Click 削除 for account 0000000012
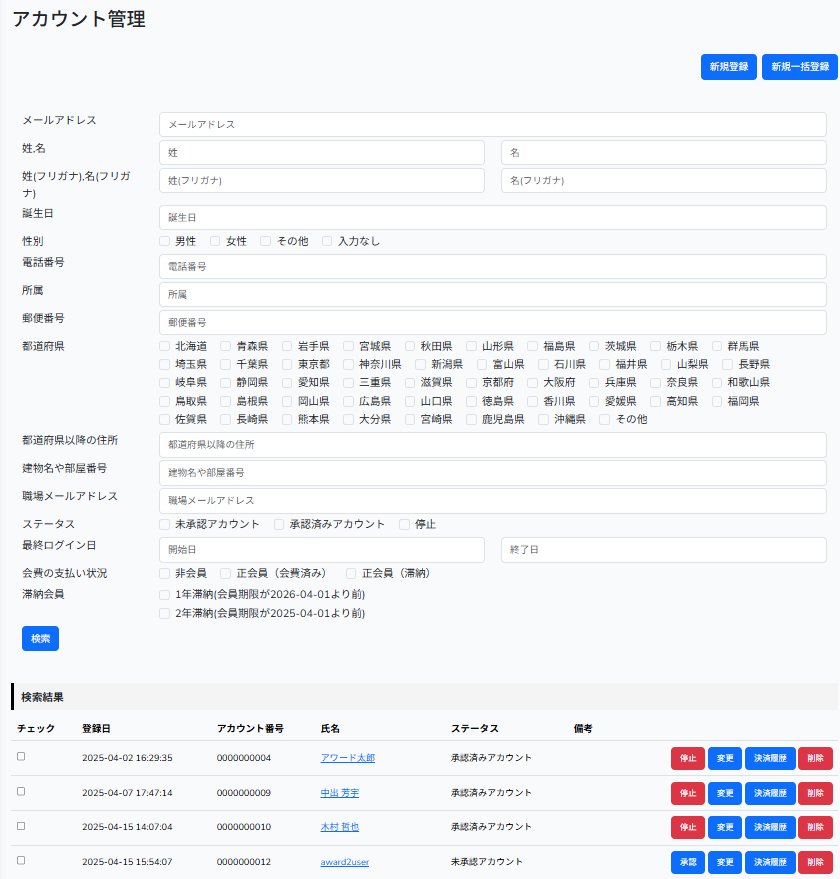Viewport: 840px width, 879px height. tap(815, 862)
